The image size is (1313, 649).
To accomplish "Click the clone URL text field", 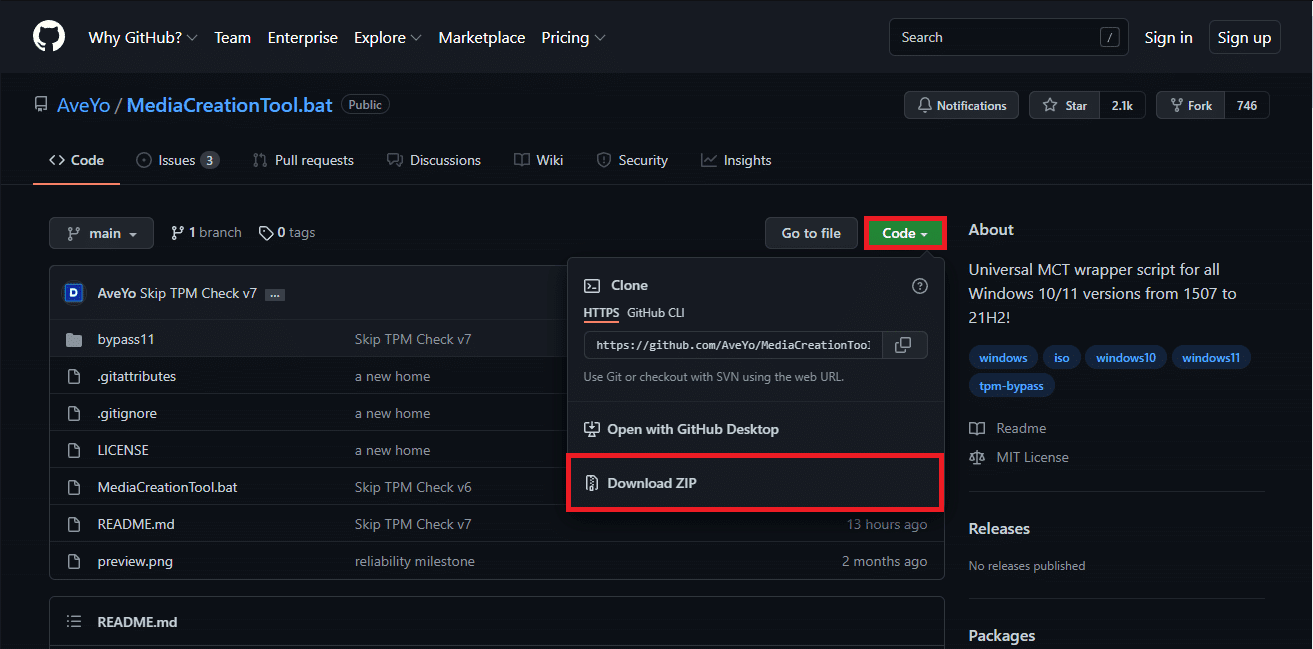I will click(734, 345).
